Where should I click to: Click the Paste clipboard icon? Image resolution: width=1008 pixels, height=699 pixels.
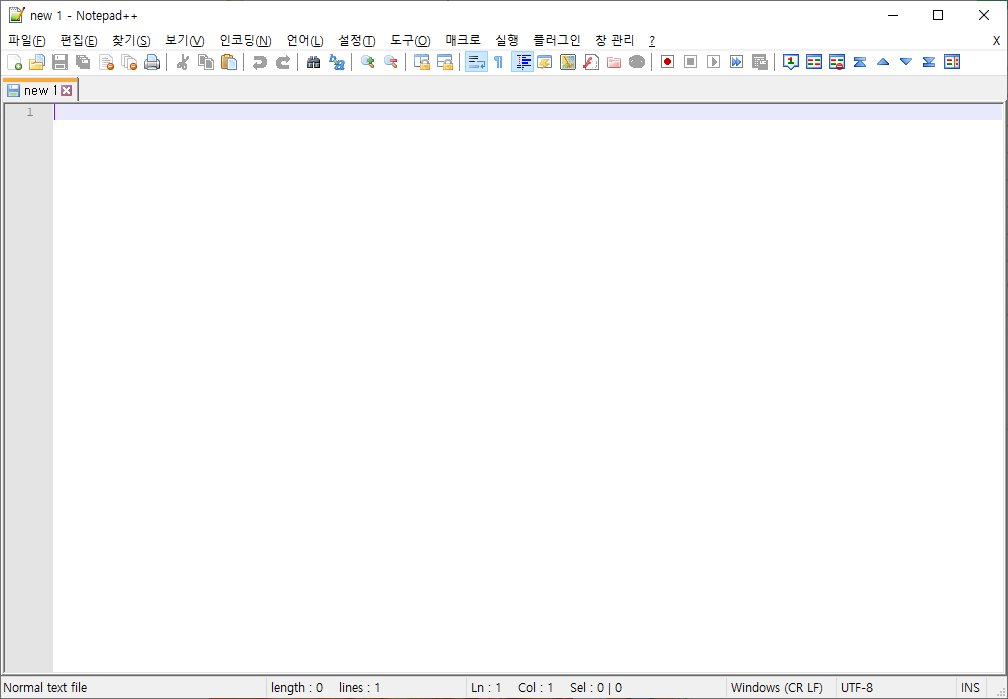pos(229,62)
